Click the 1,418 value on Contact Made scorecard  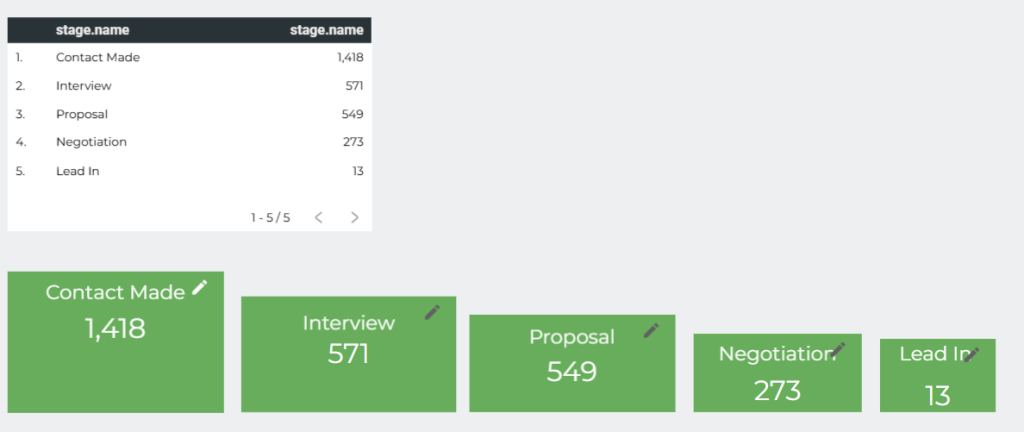pos(115,328)
